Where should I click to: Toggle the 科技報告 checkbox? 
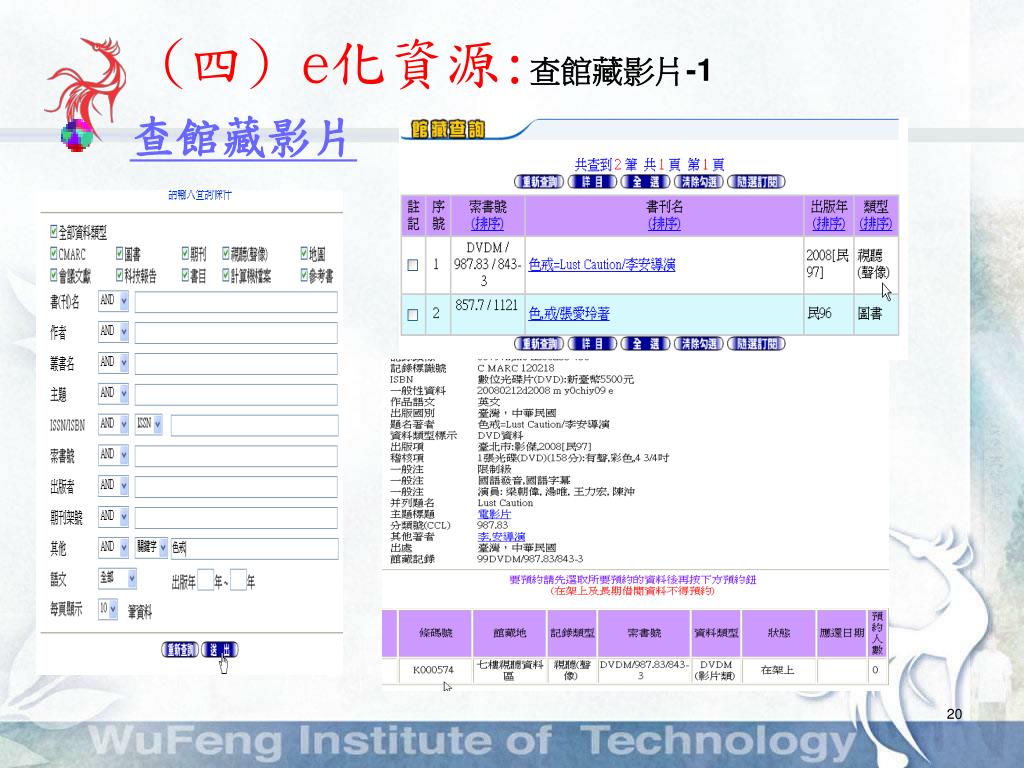(120, 275)
